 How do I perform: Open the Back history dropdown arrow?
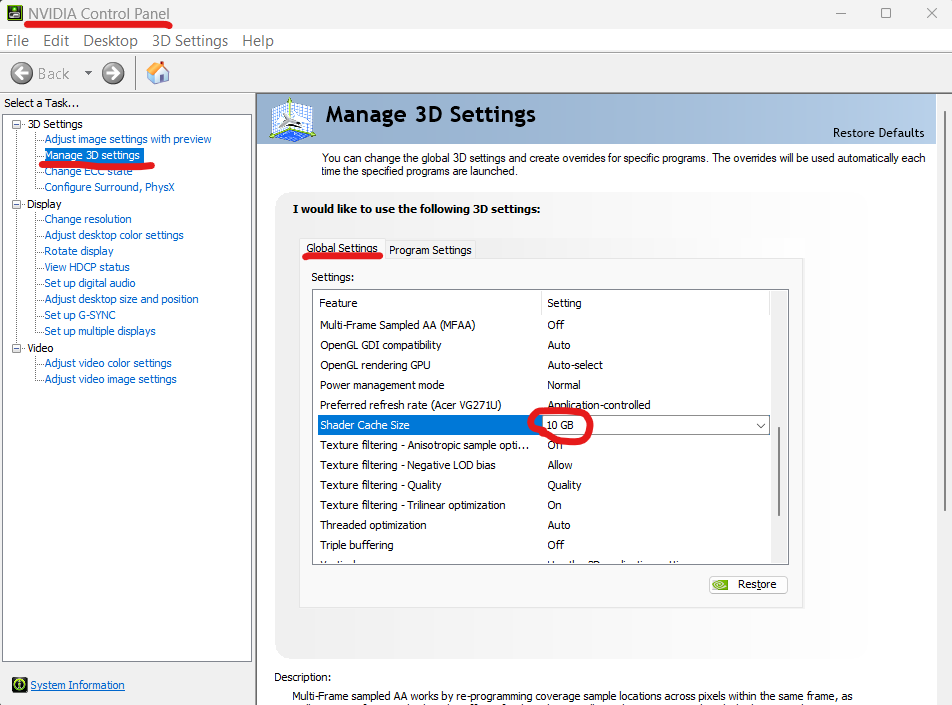point(88,73)
